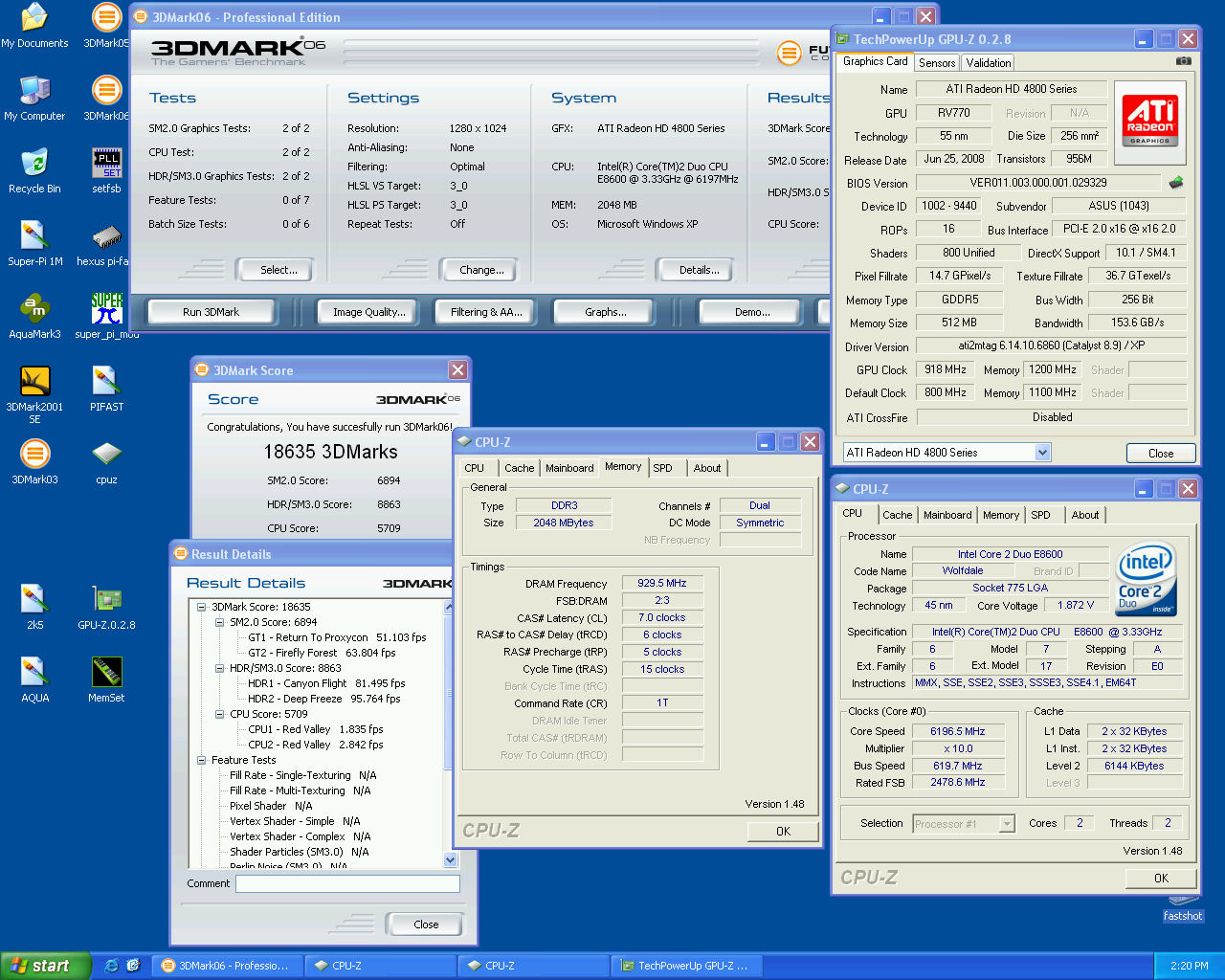Switch to 3DMark06 taskbar button
Screen dimensions: 1225x980
(227, 966)
